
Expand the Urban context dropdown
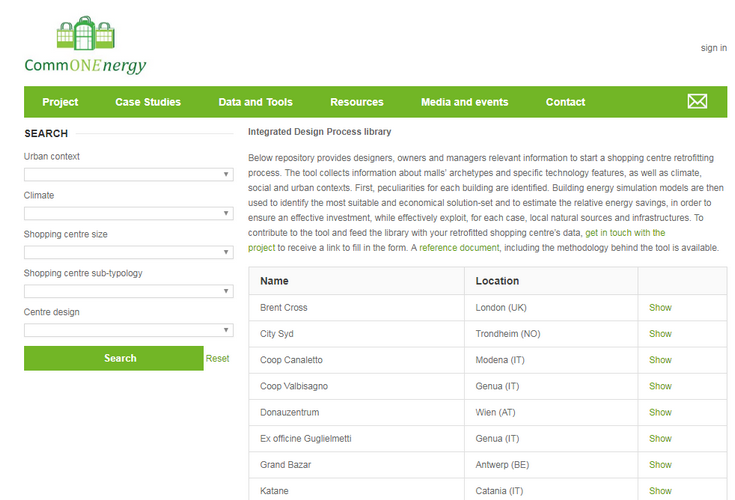click(x=128, y=174)
